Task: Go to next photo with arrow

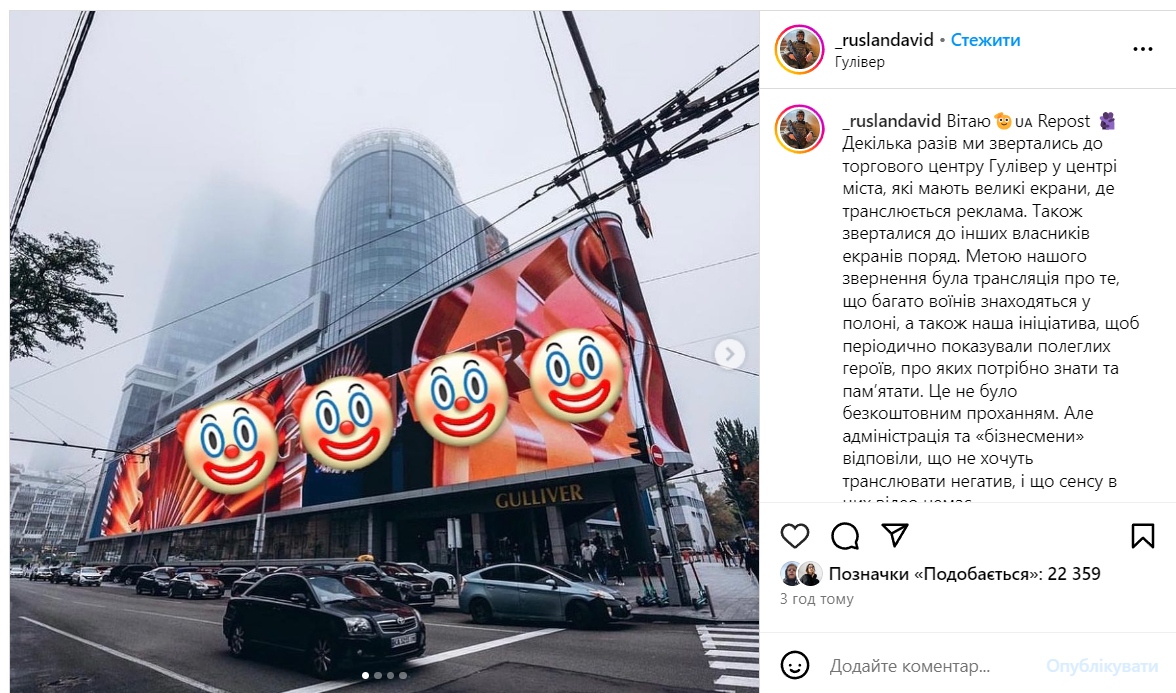Action: (729, 353)
